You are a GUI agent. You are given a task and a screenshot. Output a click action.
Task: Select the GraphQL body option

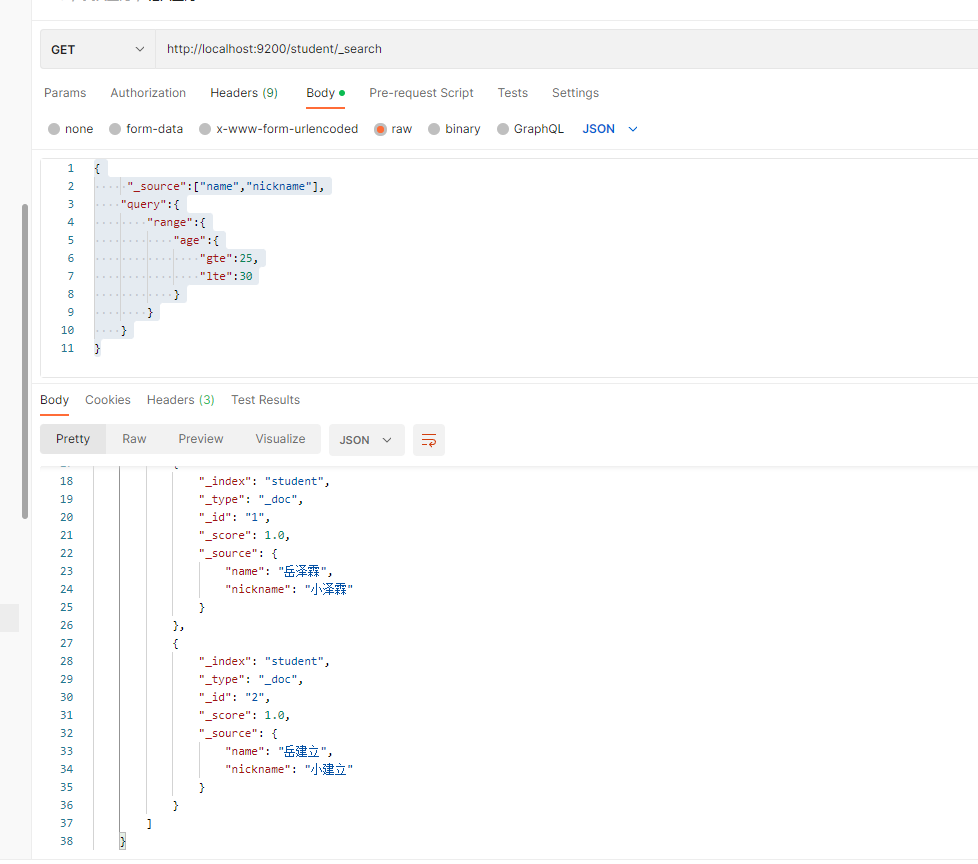pyautogui.click(x=503, y=129)
